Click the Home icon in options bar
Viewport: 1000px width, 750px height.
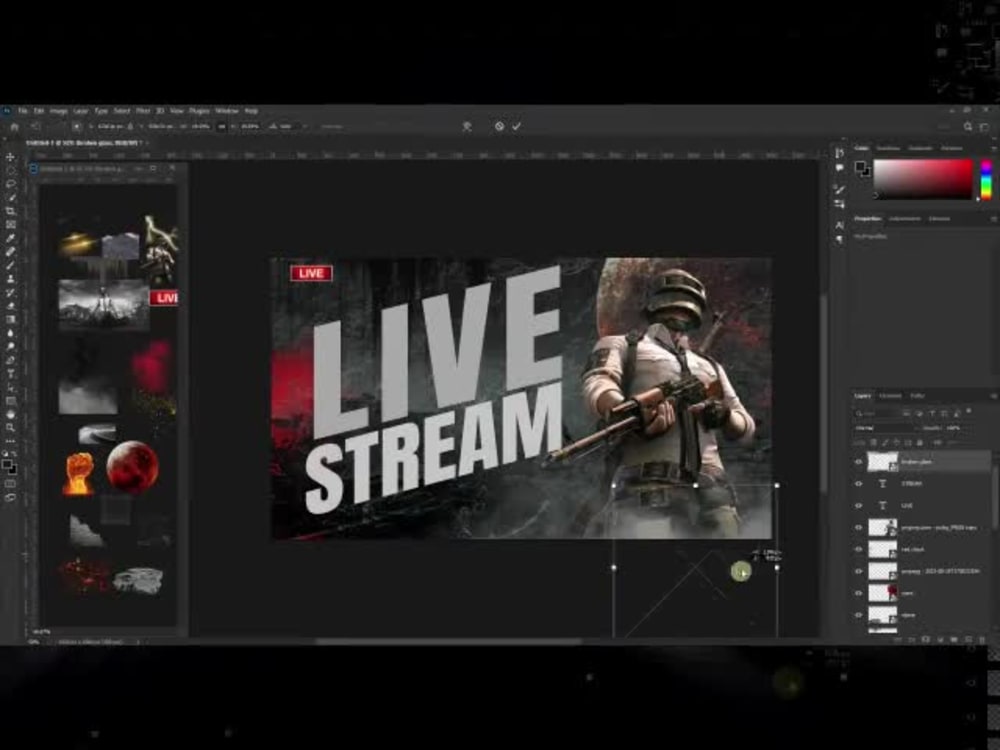pyautogui.click(x=14, y=126)
